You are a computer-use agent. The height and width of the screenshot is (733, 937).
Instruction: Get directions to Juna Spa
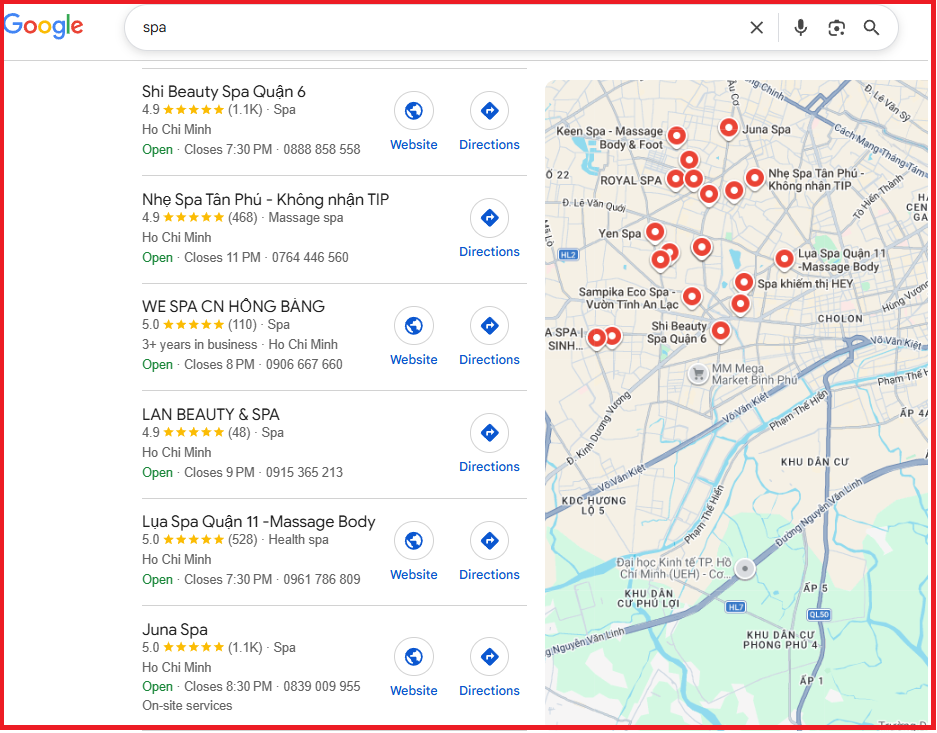click(489, 657)
